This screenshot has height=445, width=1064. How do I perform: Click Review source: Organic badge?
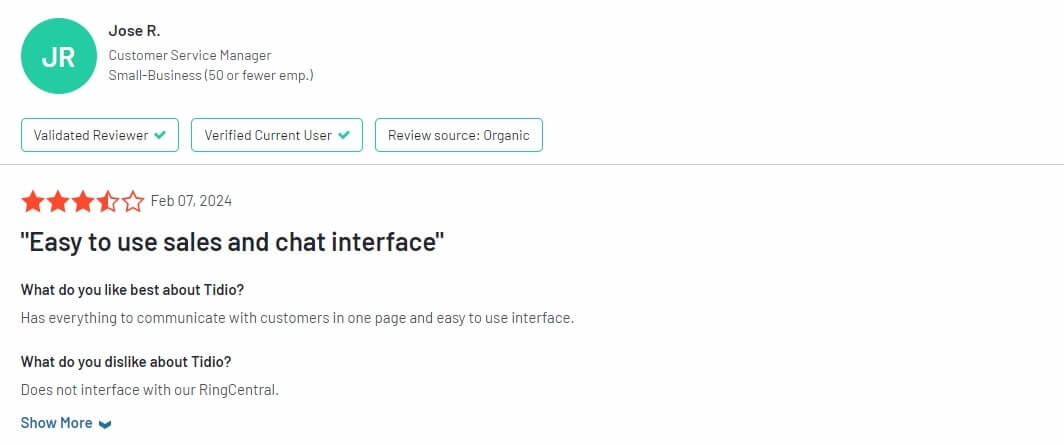pos(459,135)
